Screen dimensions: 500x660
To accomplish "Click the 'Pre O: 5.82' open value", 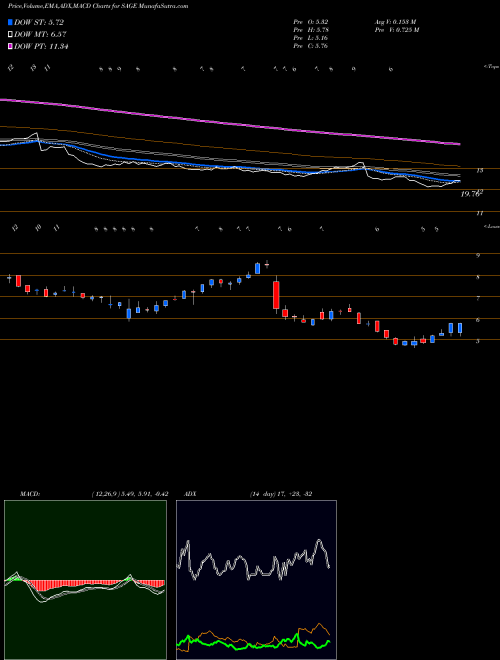I will pyautogui.click(x=311, y=21).
